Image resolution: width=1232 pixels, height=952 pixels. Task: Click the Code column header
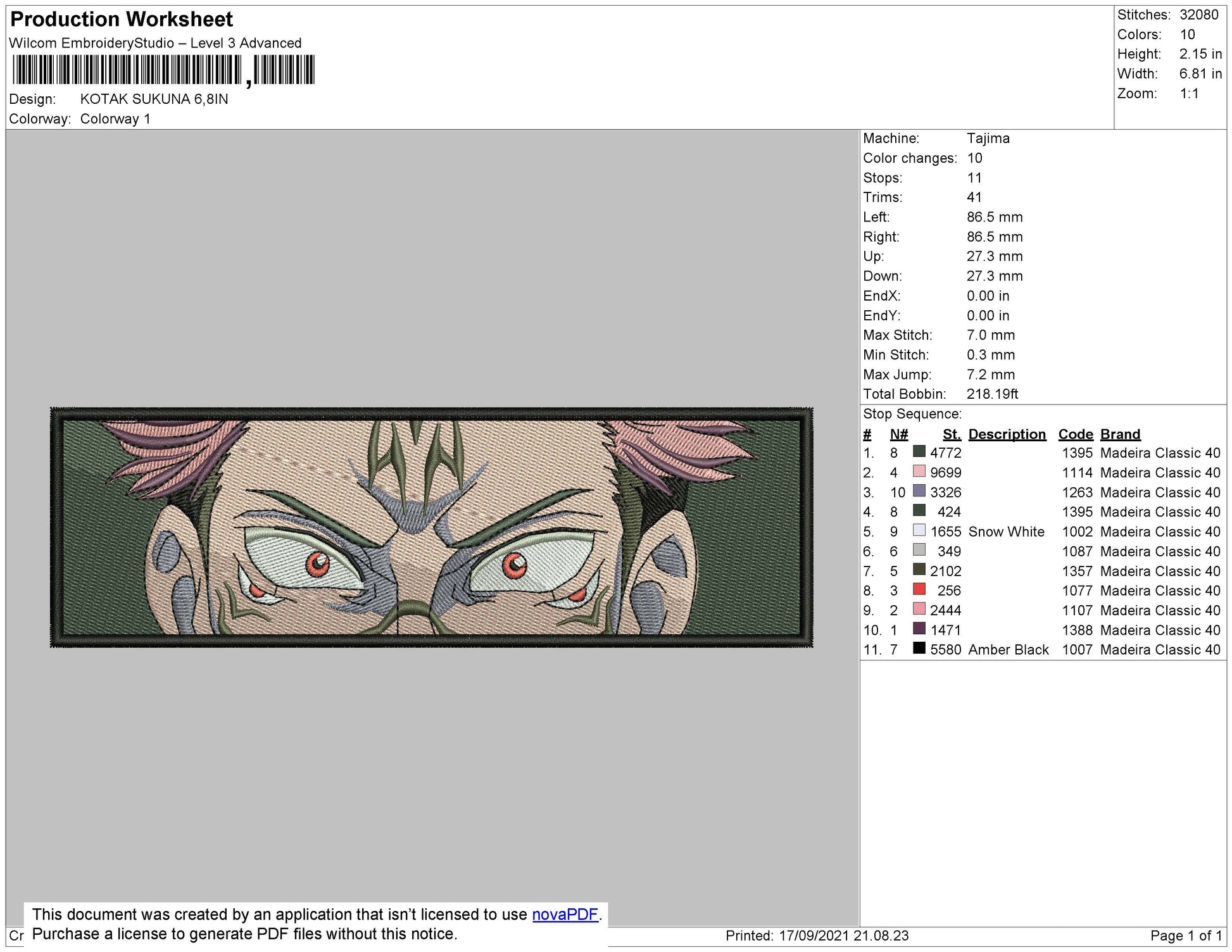(1076, 434)
